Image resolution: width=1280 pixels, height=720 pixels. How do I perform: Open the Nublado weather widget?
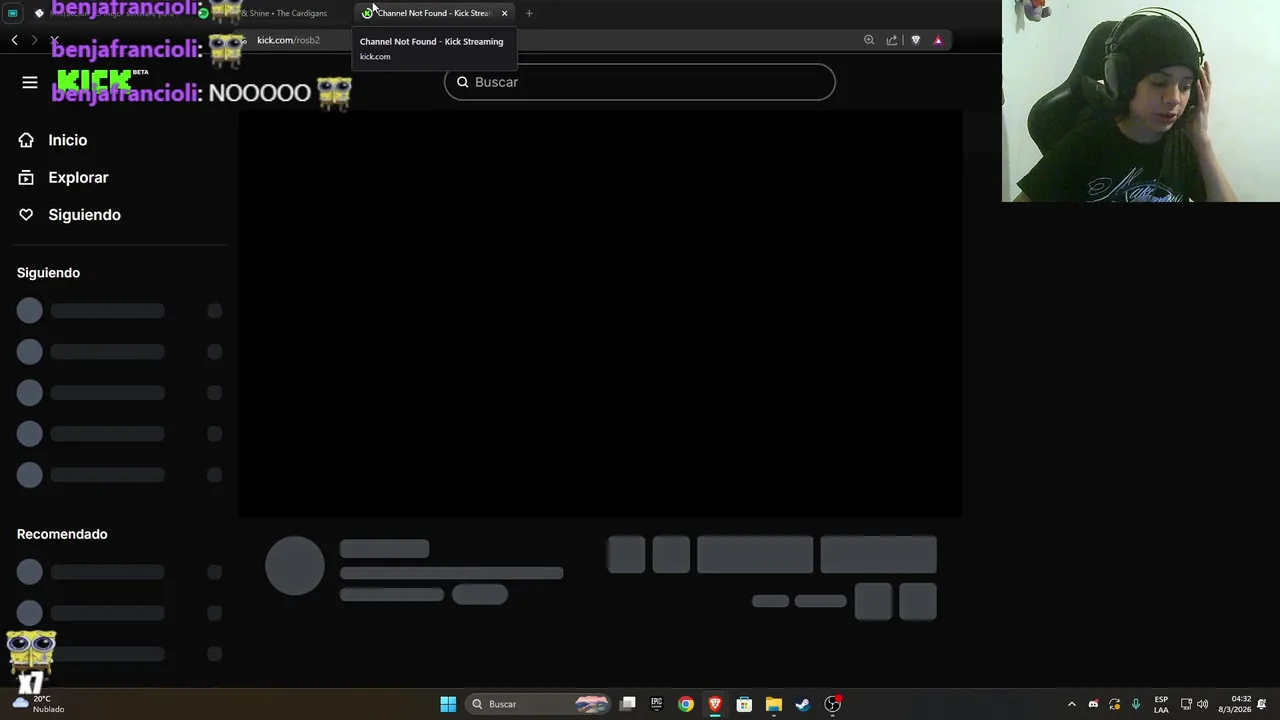[x=38, y=704]
